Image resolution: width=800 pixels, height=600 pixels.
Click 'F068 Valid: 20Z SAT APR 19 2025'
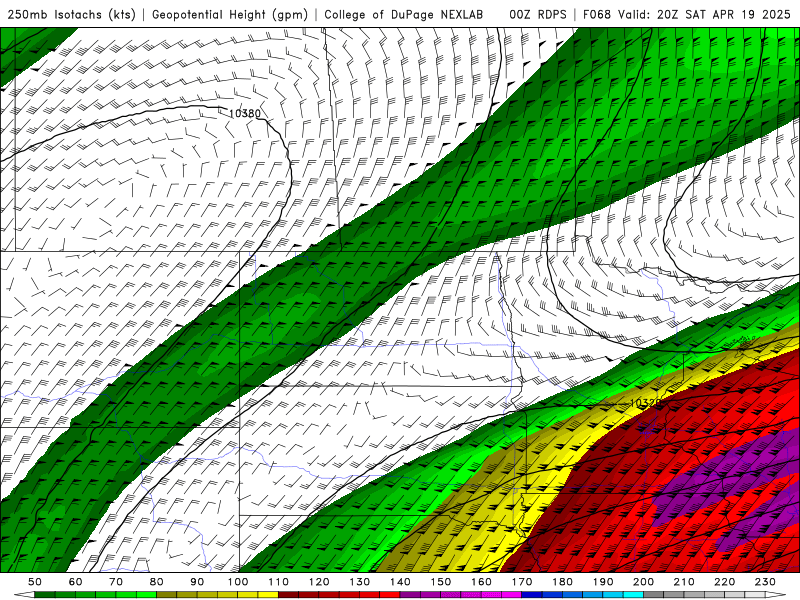tap(686, 14)
